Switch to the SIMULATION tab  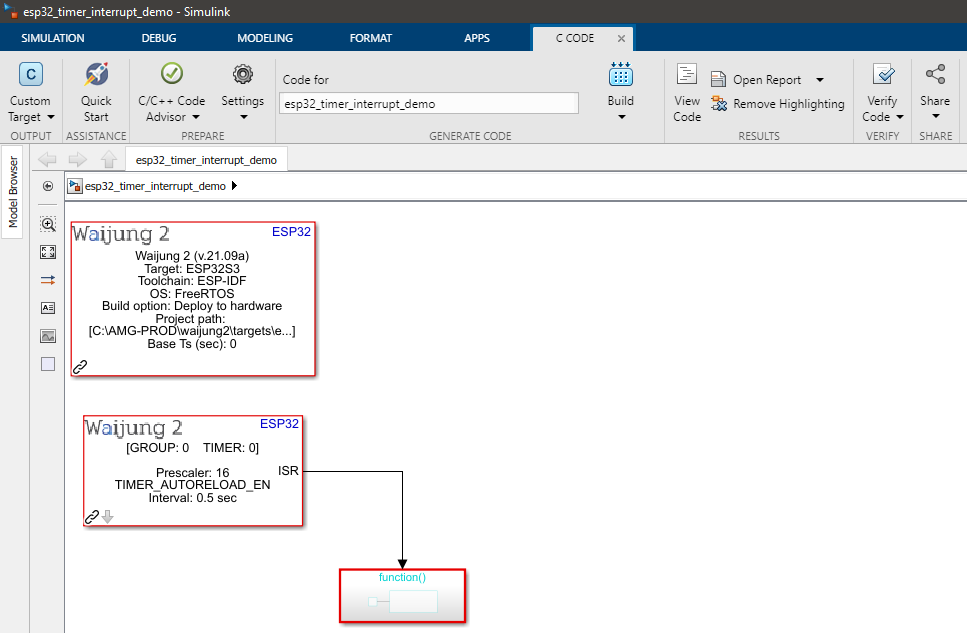(53, 38)
